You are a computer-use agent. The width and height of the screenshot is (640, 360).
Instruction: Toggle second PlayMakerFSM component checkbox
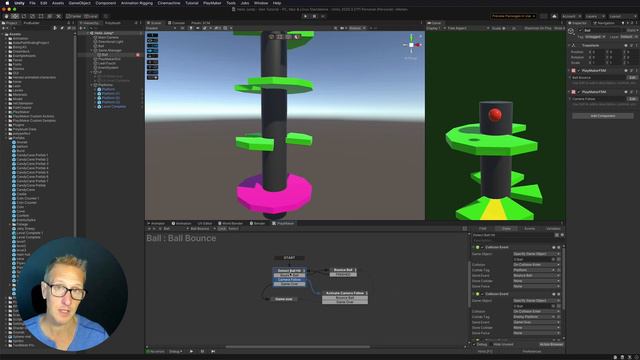tap(579, 92)
